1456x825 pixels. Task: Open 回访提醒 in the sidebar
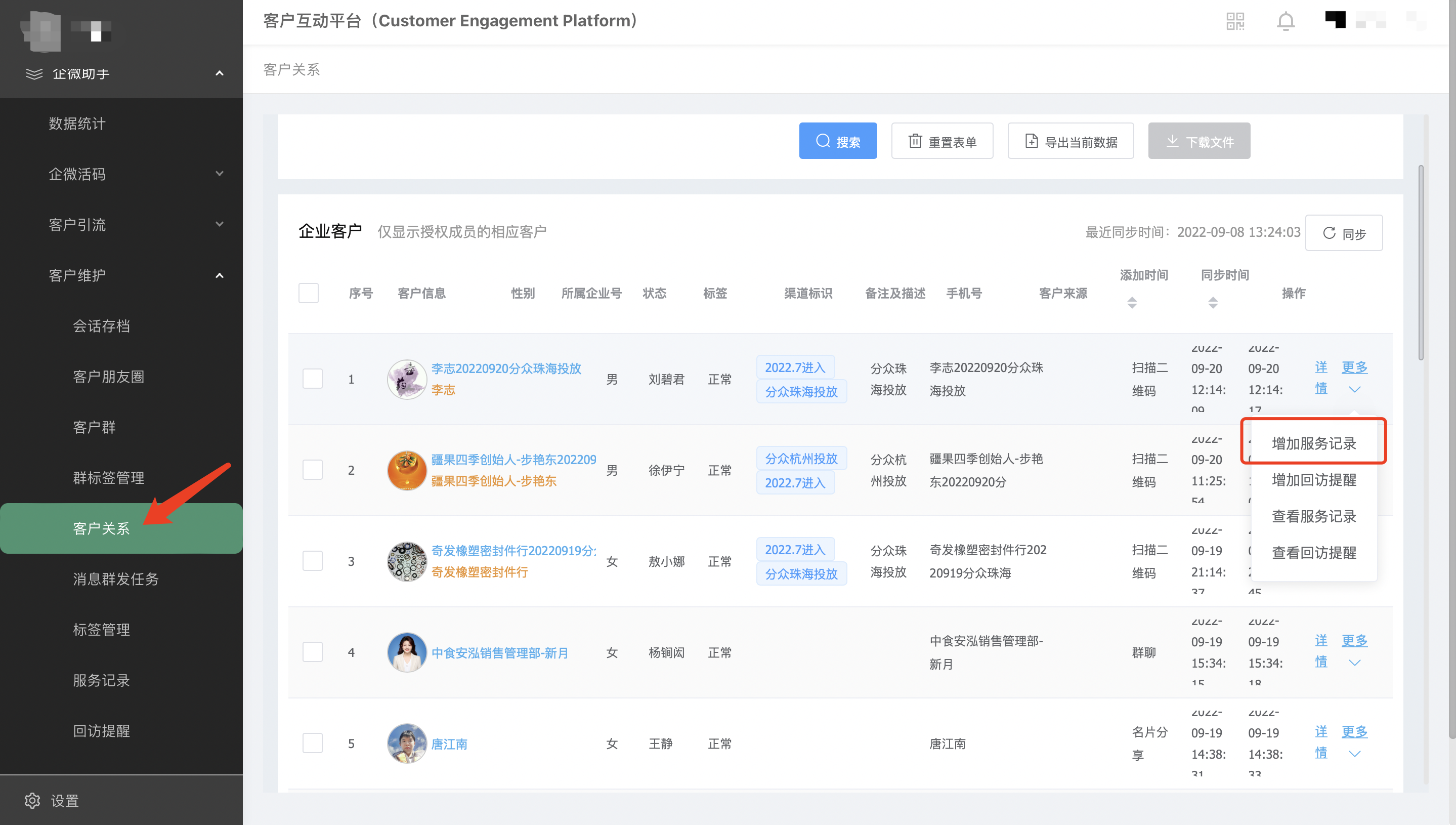(x=121, y=731)
